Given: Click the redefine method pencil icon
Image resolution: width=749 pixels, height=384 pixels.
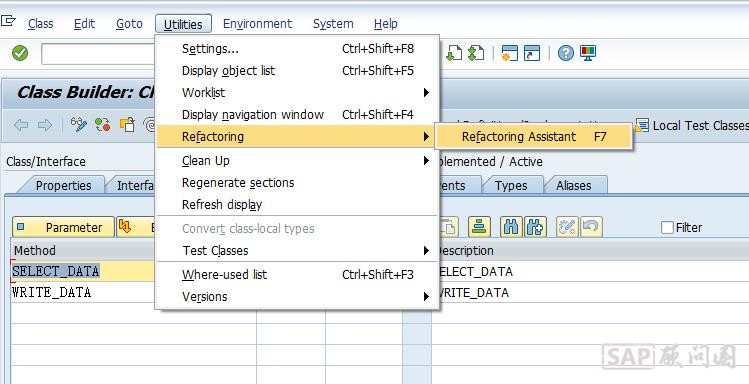Looking at the screenshot, I should pyautogui.click(x=567, y=227).
